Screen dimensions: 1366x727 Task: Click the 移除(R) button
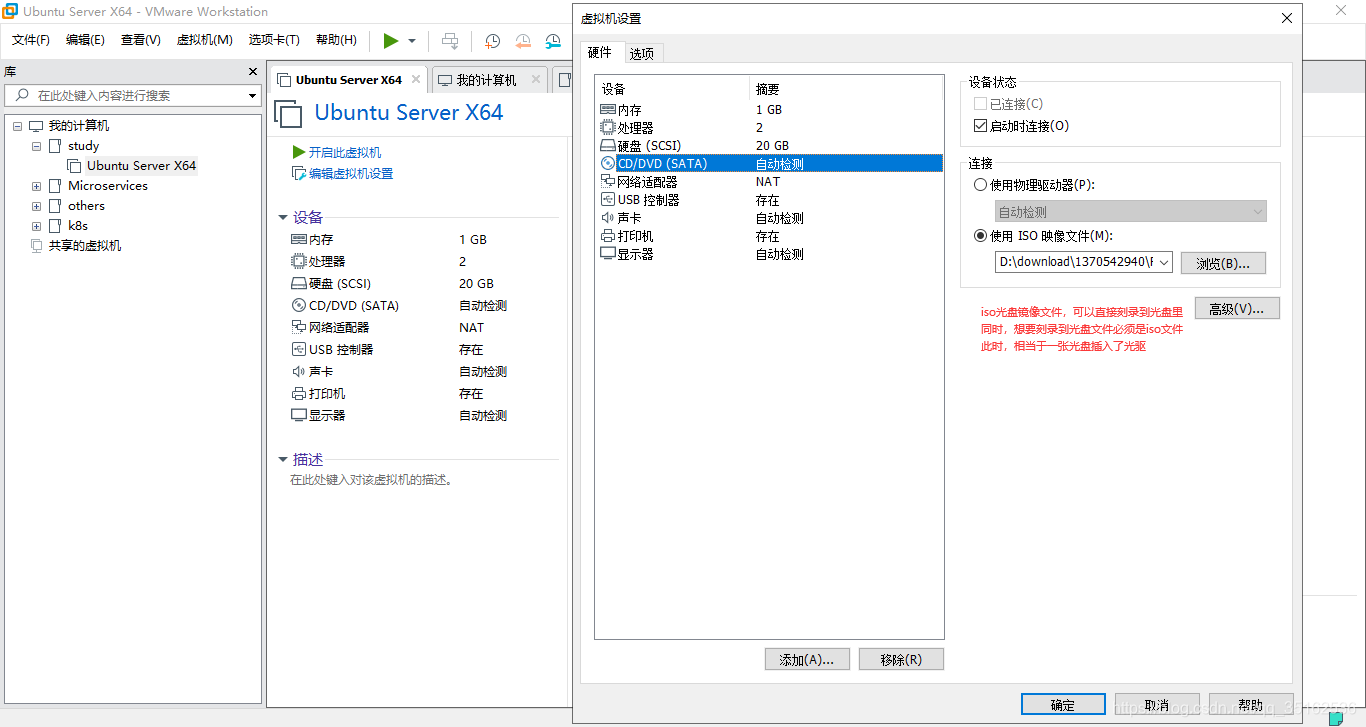click(x=901, y=659)
